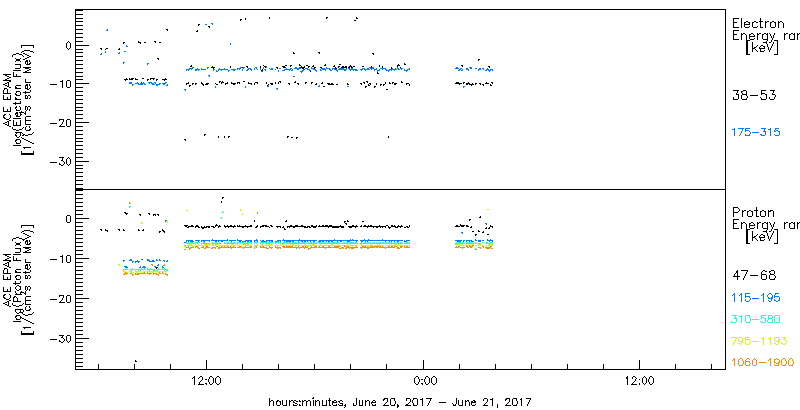Select the [keV] unit under Electron heading
The height and width of the screenshot is (410, 800).
click(762, 48)
